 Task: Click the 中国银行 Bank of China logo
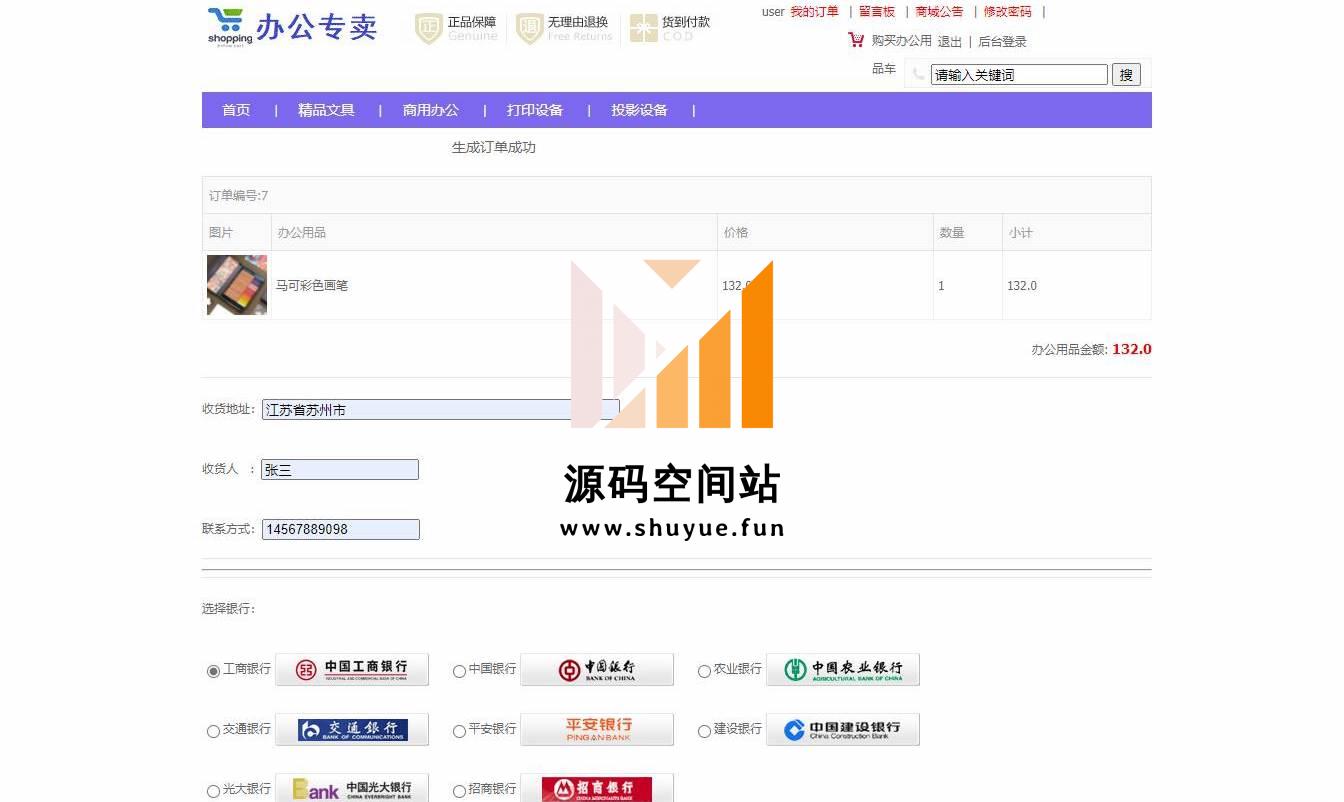click(597, 669)
